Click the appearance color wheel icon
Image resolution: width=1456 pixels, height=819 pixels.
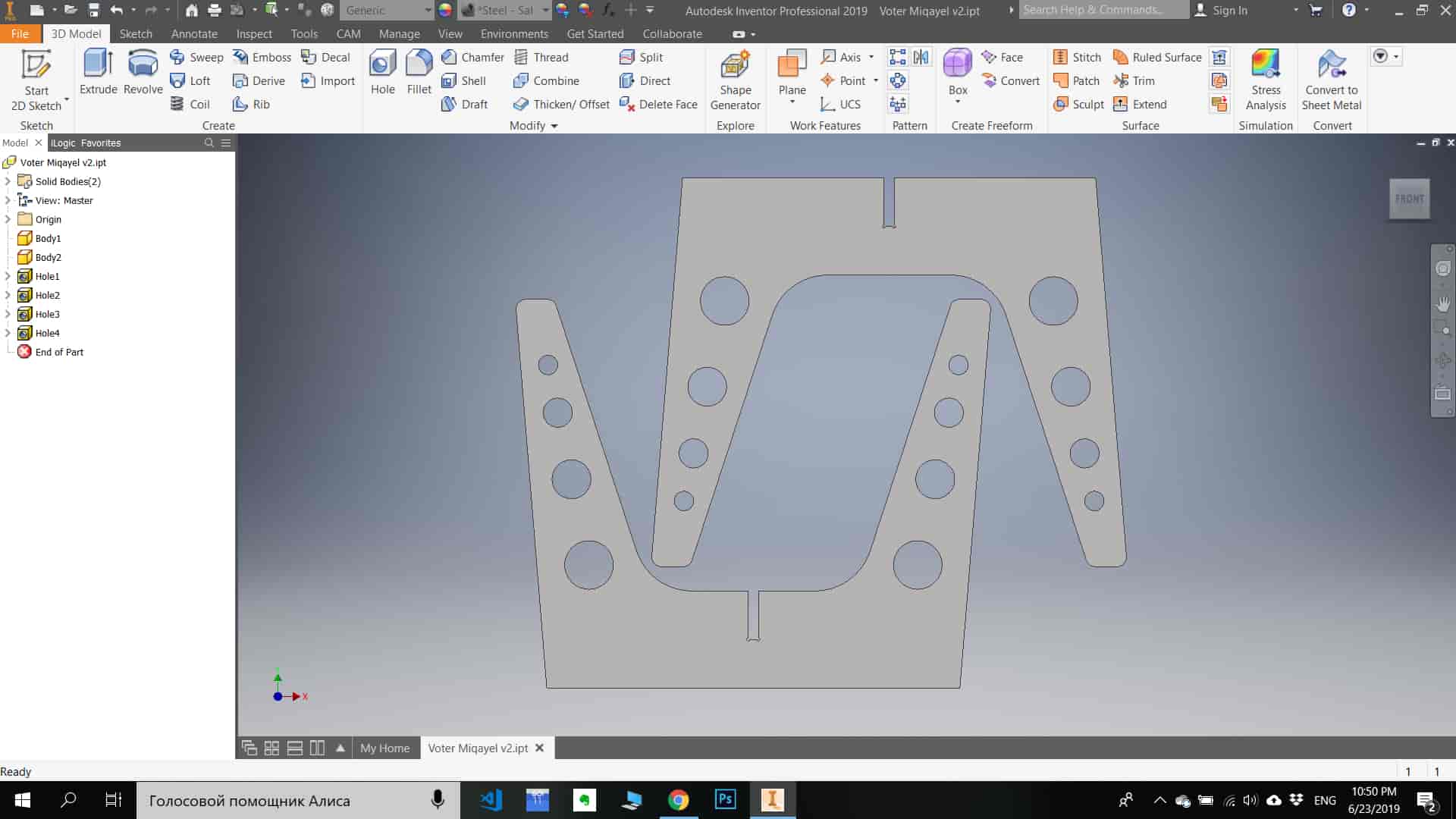coord(445,11)
